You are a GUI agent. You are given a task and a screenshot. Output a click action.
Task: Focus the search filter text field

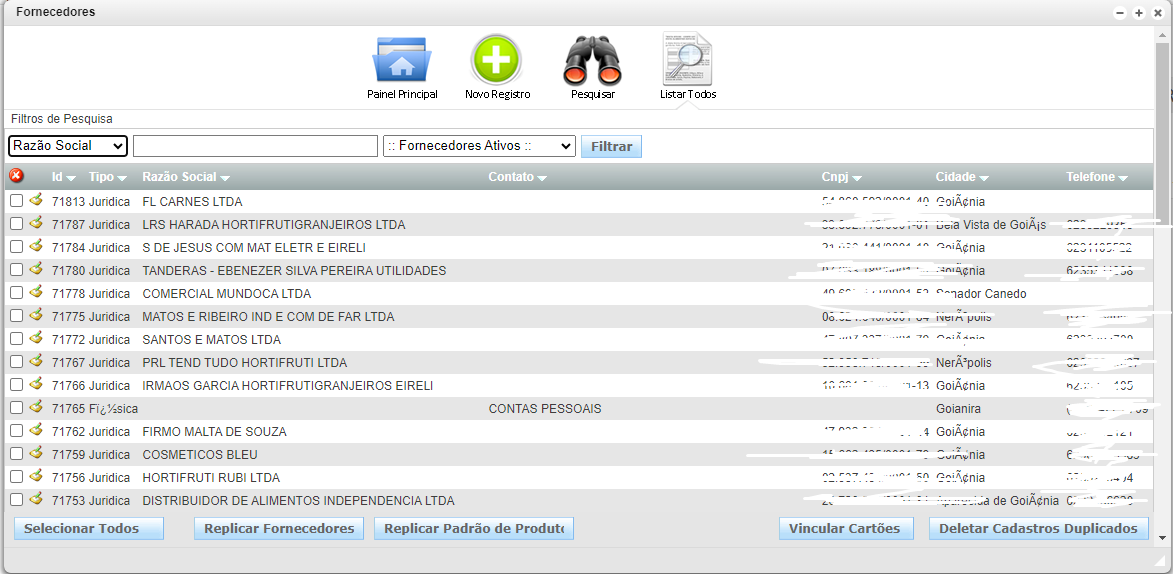coord(255,146)
